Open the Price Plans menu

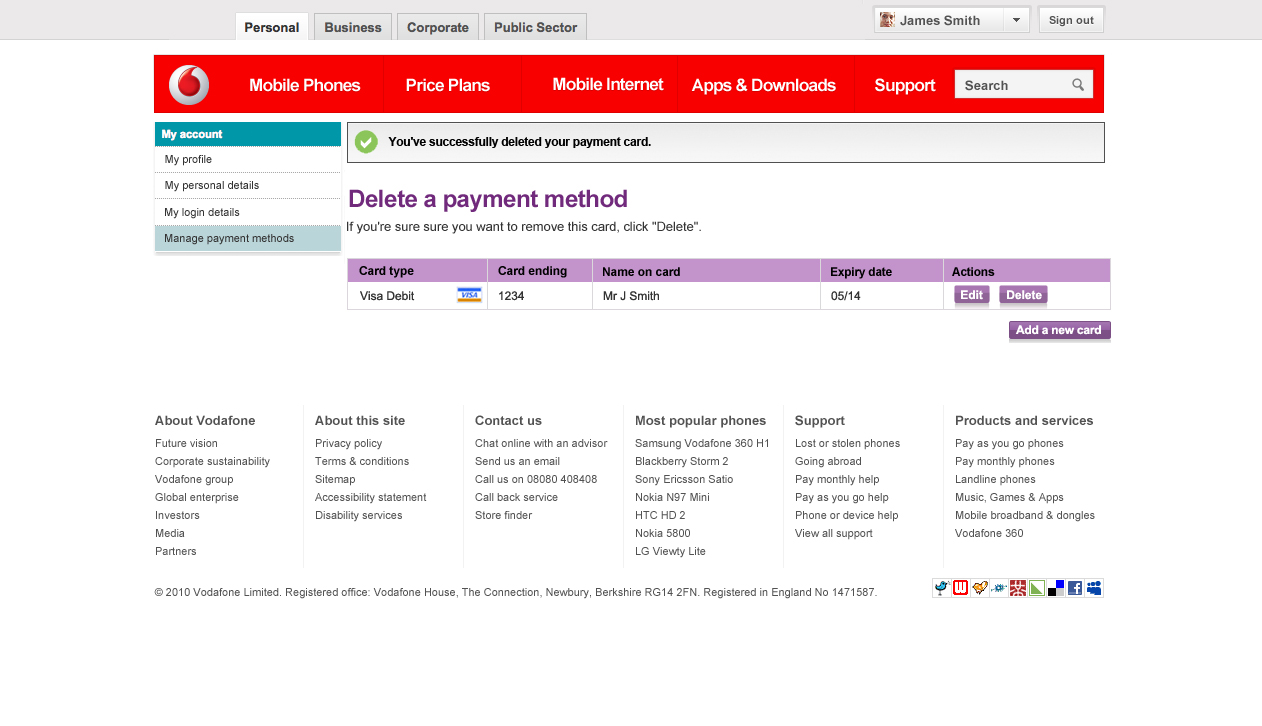[447, 85]
